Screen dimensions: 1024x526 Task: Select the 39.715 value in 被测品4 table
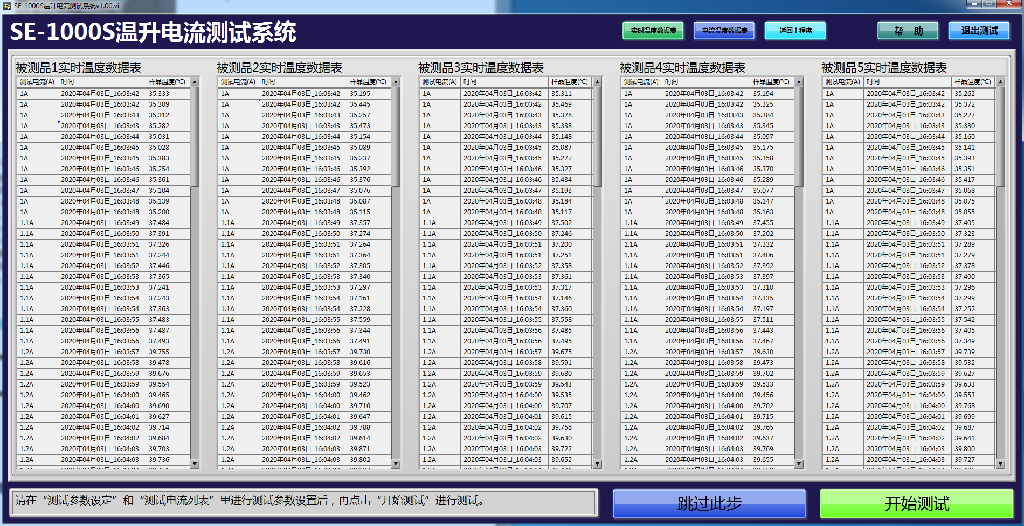763,416
